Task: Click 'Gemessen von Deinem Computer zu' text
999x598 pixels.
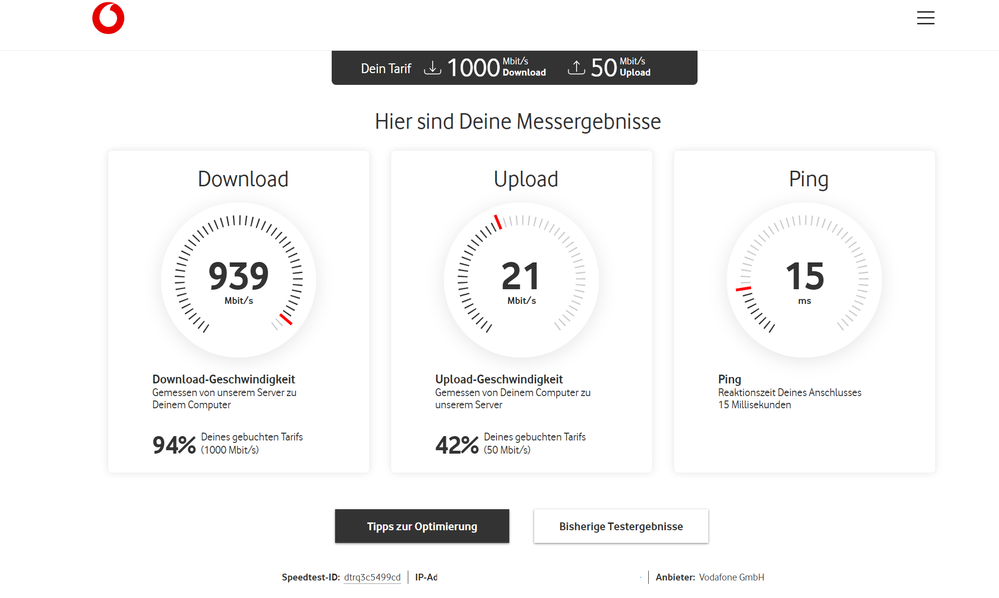Action: pos(513,392)
